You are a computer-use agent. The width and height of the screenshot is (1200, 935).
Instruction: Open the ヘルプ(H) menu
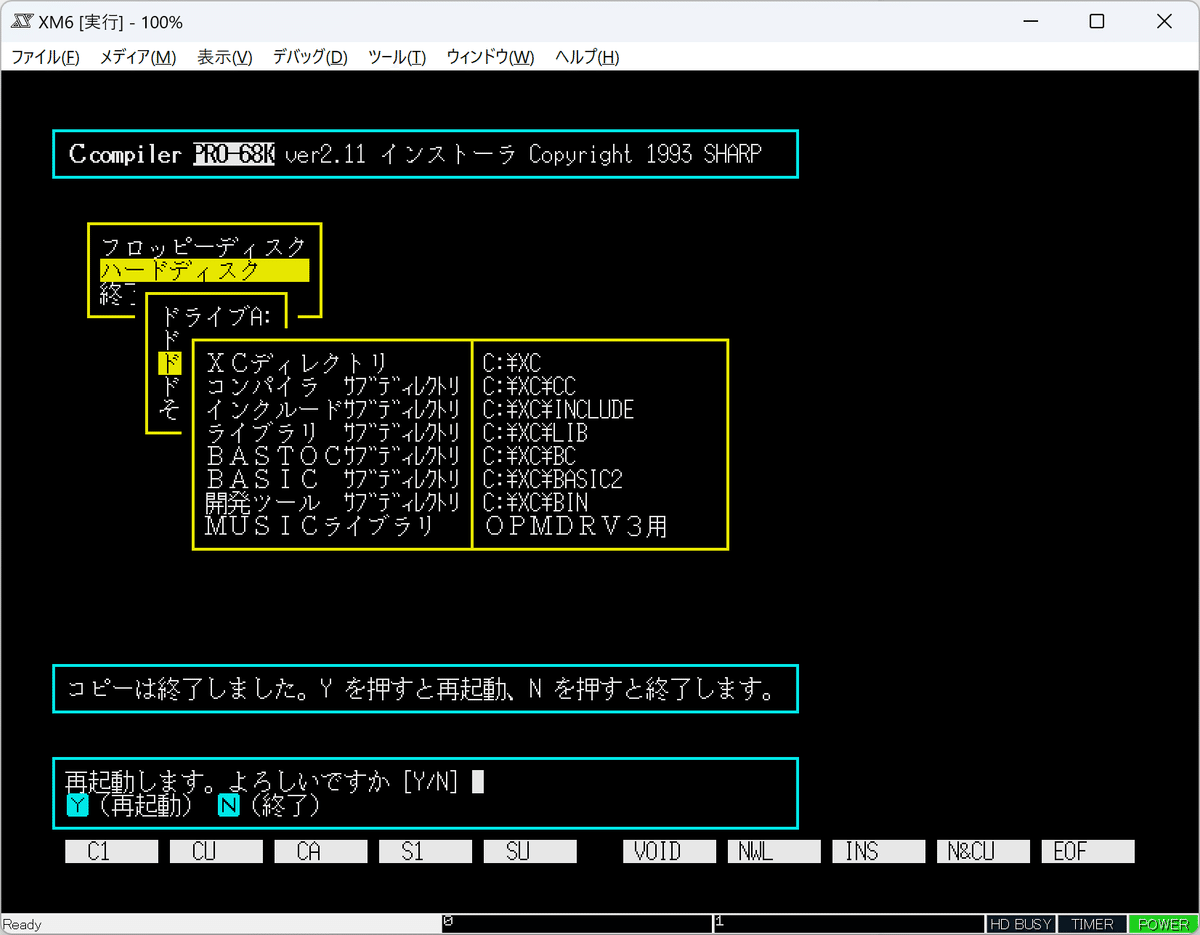pyautogui.click(x=587, y=57)
